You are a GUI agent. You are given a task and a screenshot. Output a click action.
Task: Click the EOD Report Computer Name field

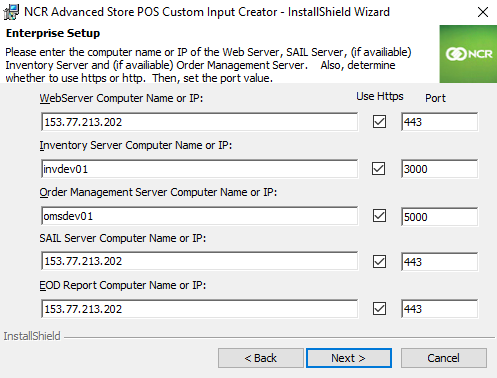(200, 309)
